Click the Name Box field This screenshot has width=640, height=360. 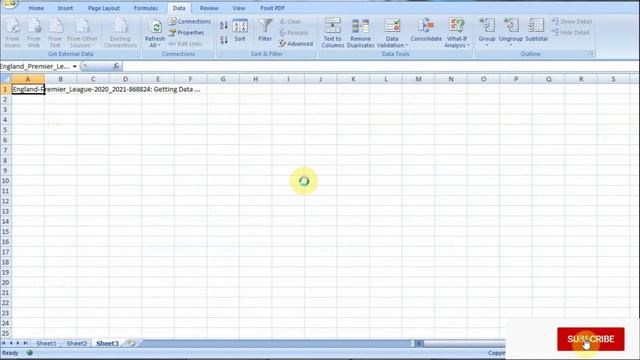point(35,67)
